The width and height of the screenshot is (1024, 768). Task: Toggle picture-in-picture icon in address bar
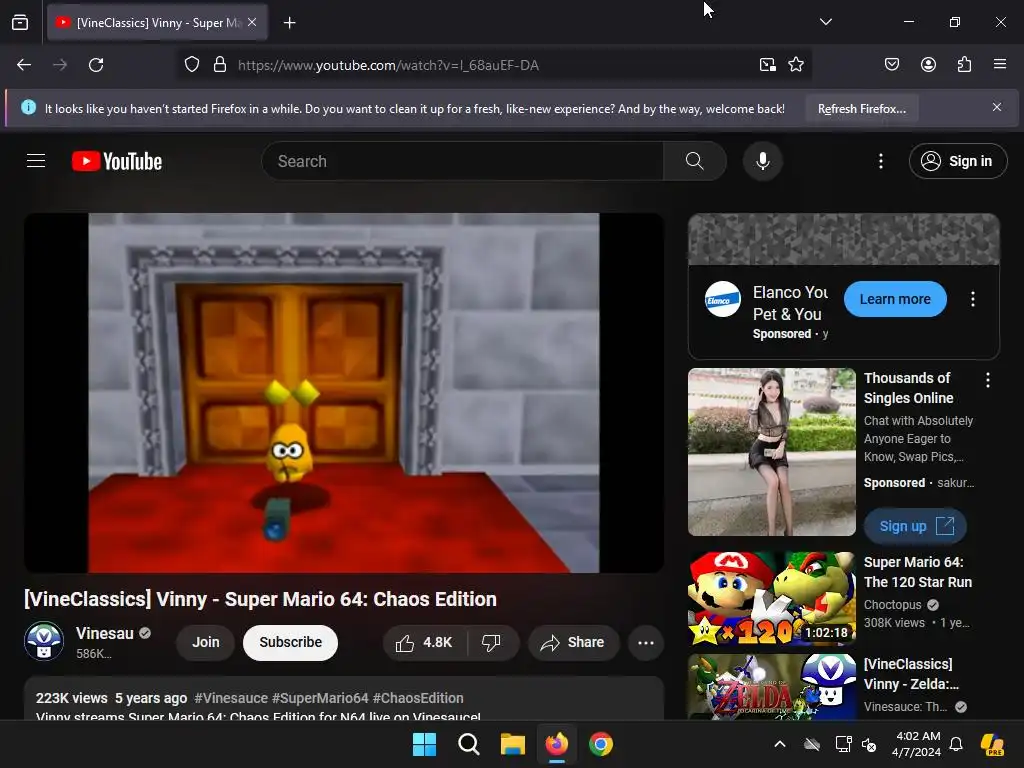coord(767,65)
